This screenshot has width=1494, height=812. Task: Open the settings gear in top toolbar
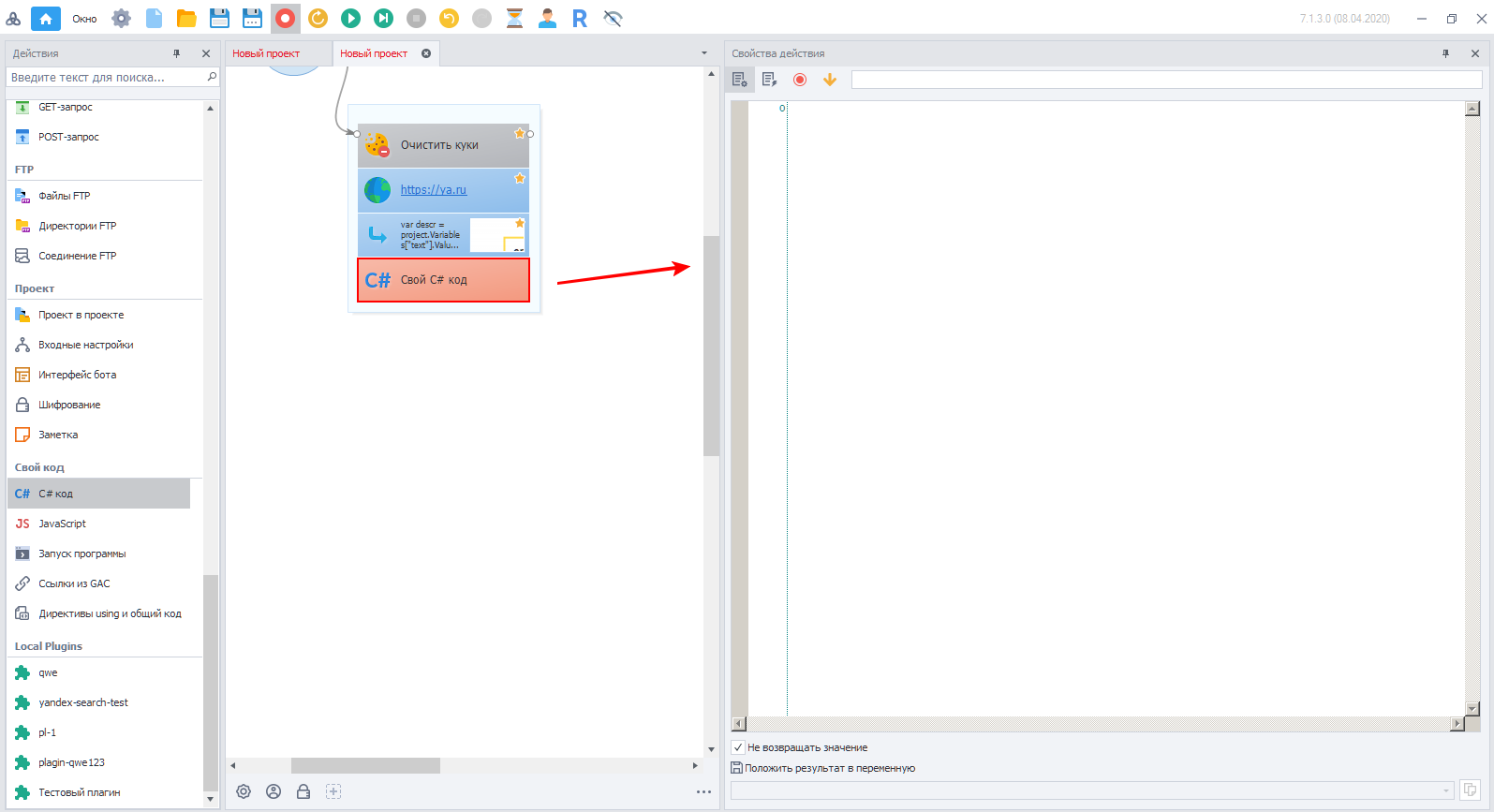(x=121, y=18)
